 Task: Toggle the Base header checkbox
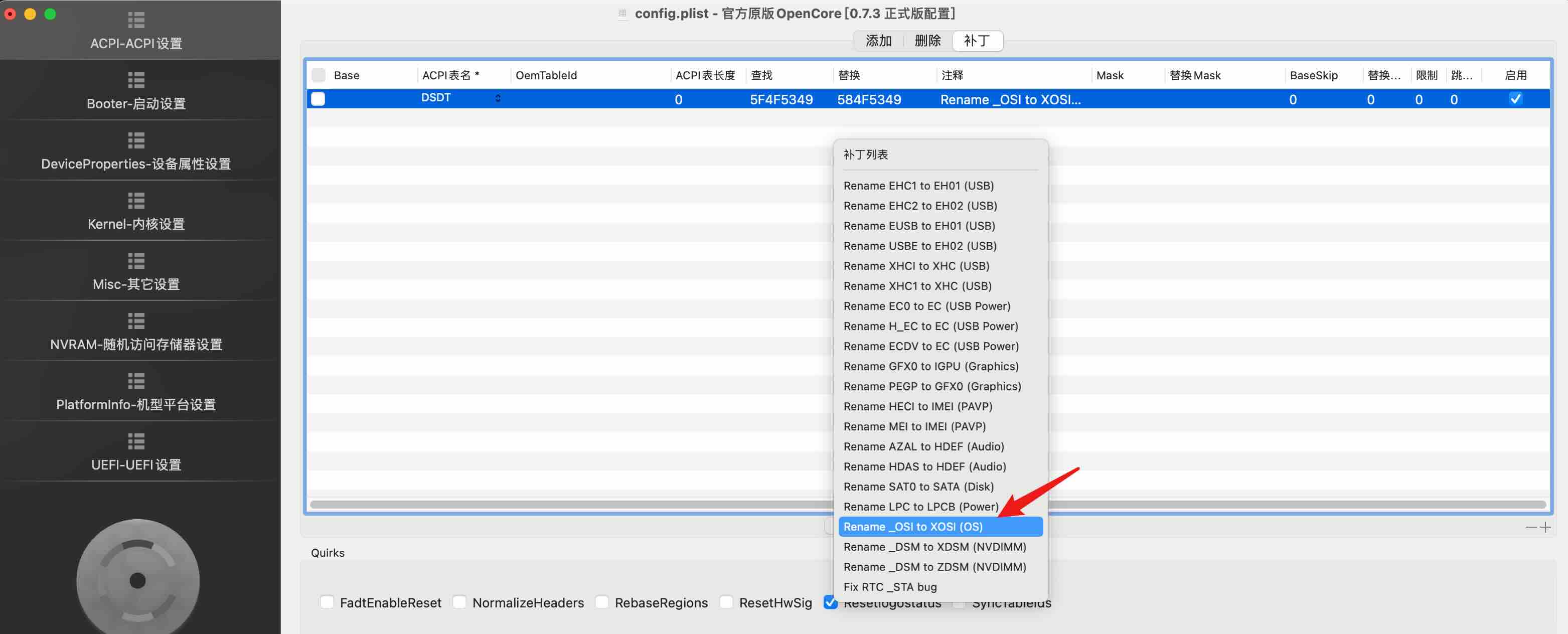pyautogui.click(x=318, y=75)
